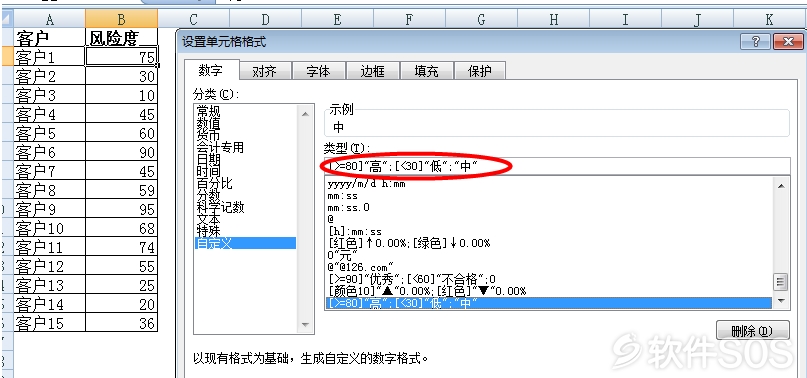The height and width of the screenshot is (378, 807).
Task: Open the 边框 tab
Action: point(373,71)
